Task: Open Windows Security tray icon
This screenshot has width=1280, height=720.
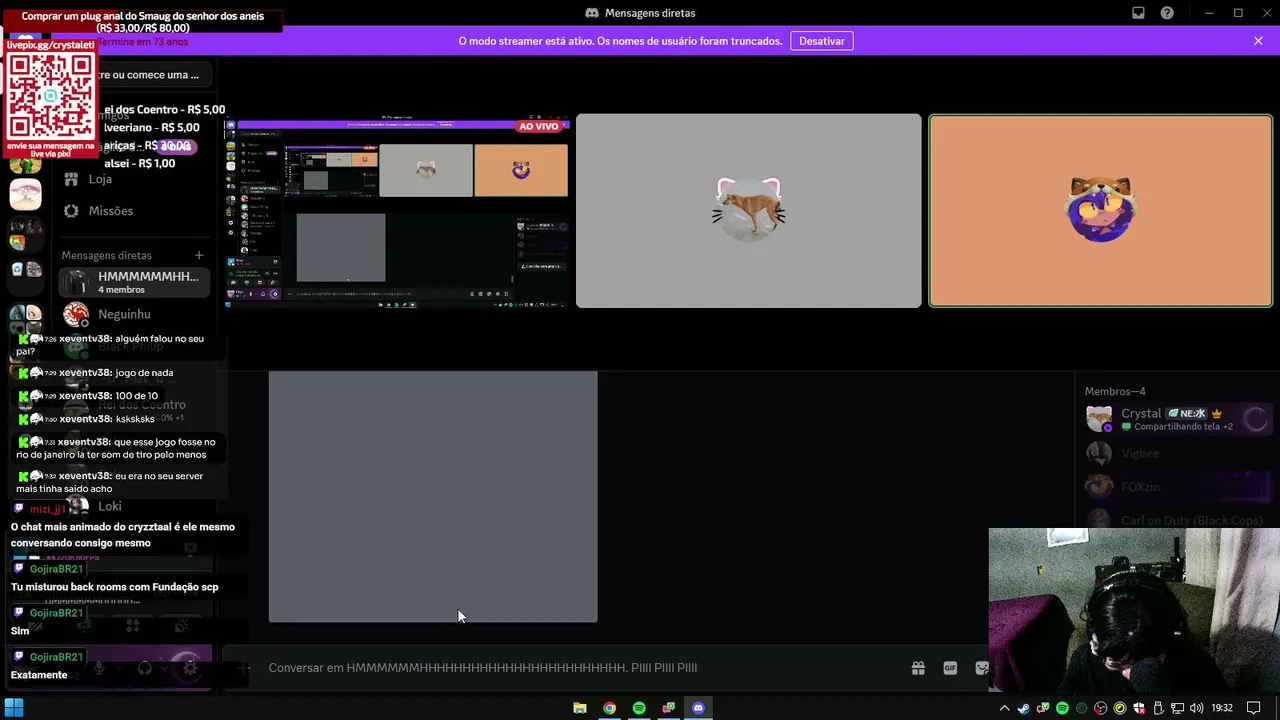Action: click(x=1139, y=708)
